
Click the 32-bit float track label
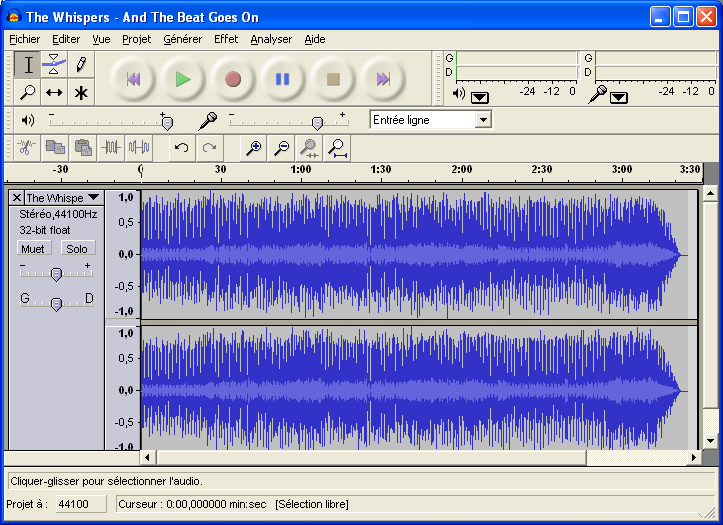tap(45, 230)
